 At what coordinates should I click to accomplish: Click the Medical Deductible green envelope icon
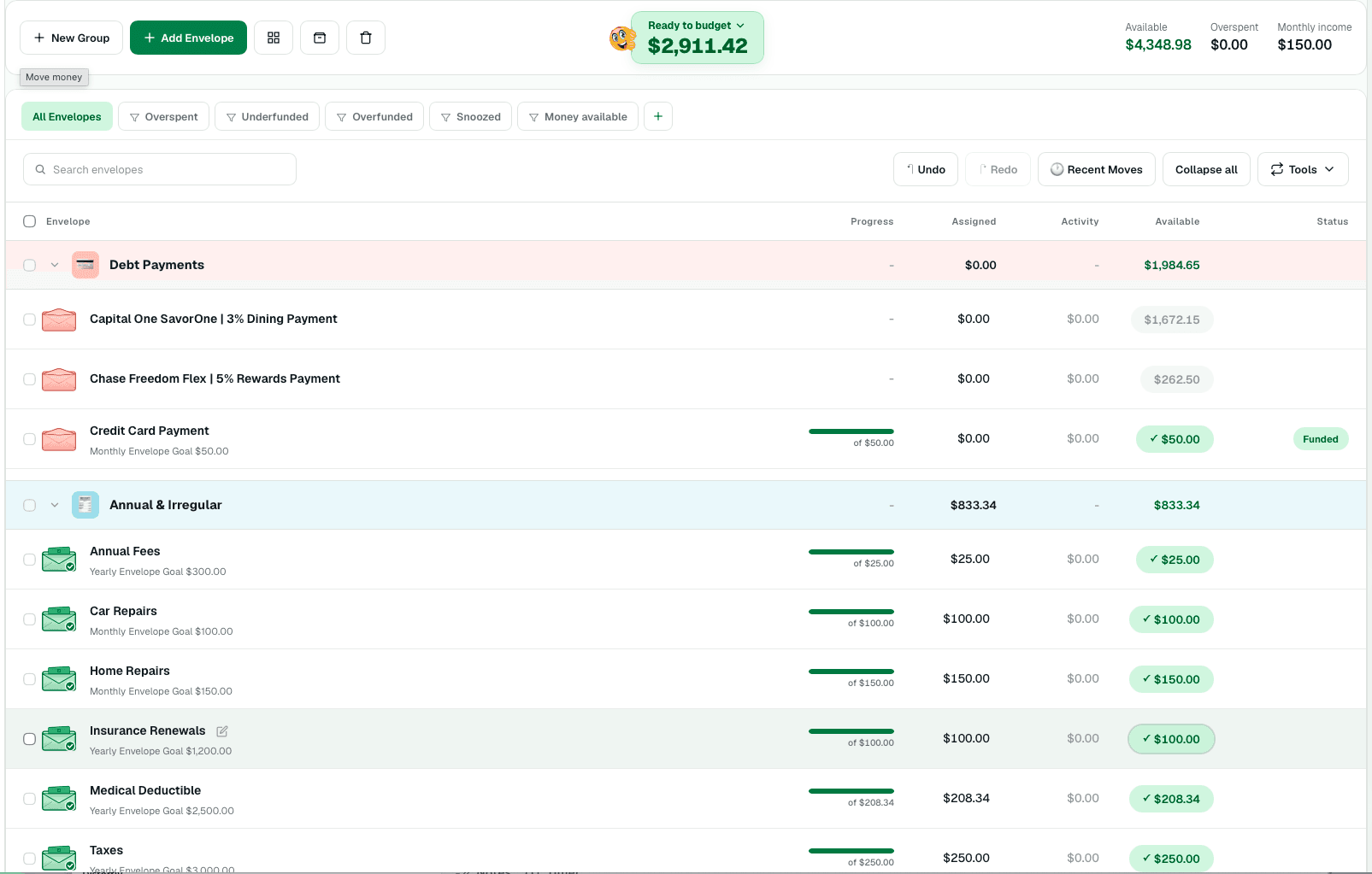point(59,799)
